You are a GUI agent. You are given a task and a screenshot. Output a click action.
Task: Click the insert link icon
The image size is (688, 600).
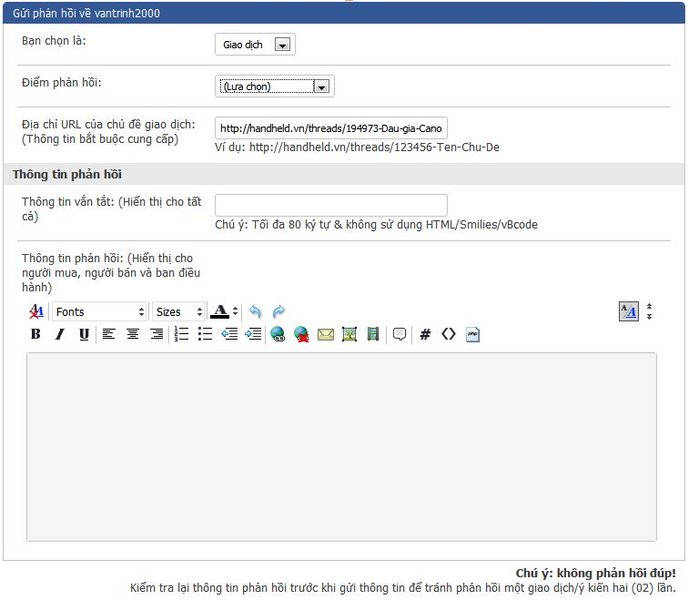(277, 334)
